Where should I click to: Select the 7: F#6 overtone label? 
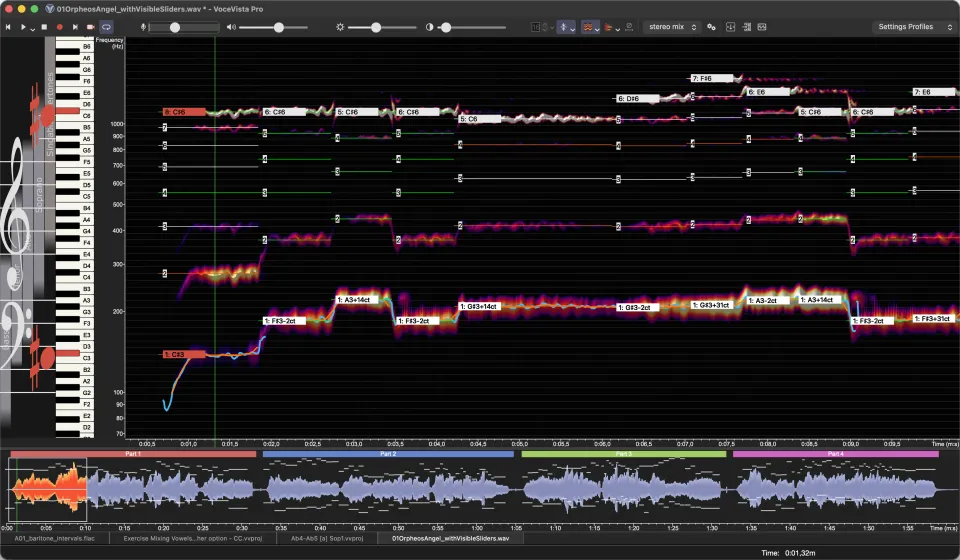[712, 78]
